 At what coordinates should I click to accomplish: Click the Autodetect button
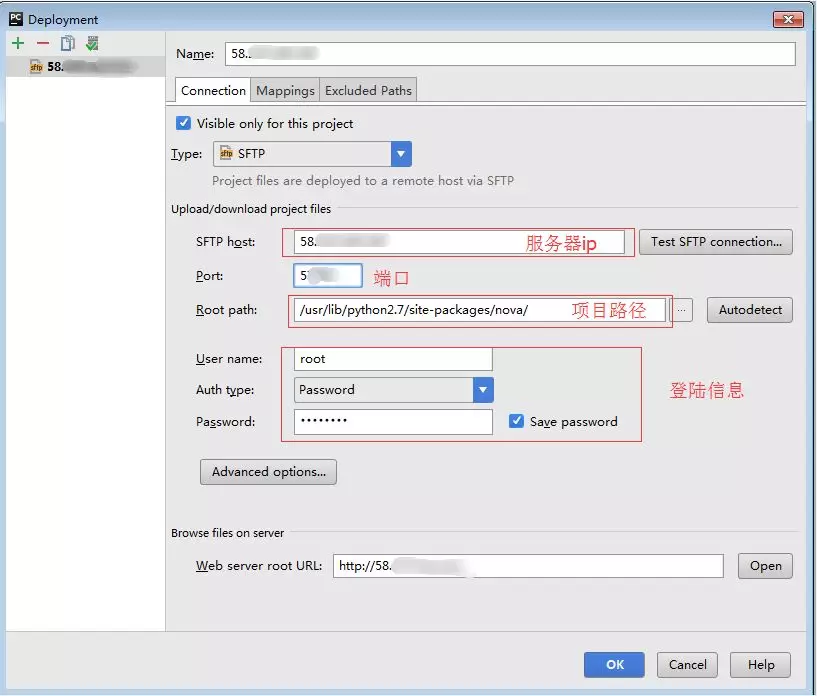coord(750,310)
